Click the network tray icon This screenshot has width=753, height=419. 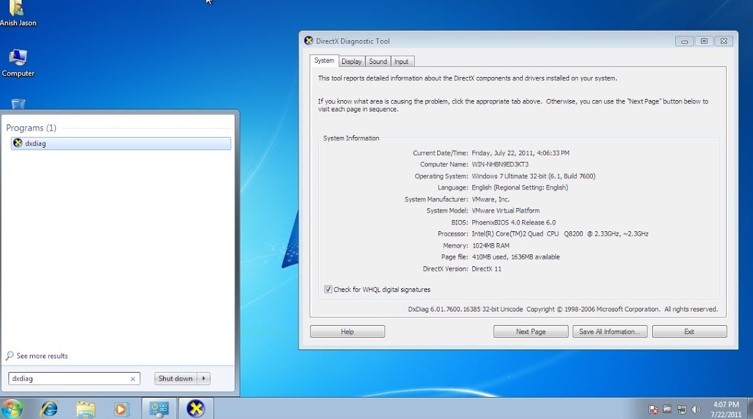tap(681, 409)
